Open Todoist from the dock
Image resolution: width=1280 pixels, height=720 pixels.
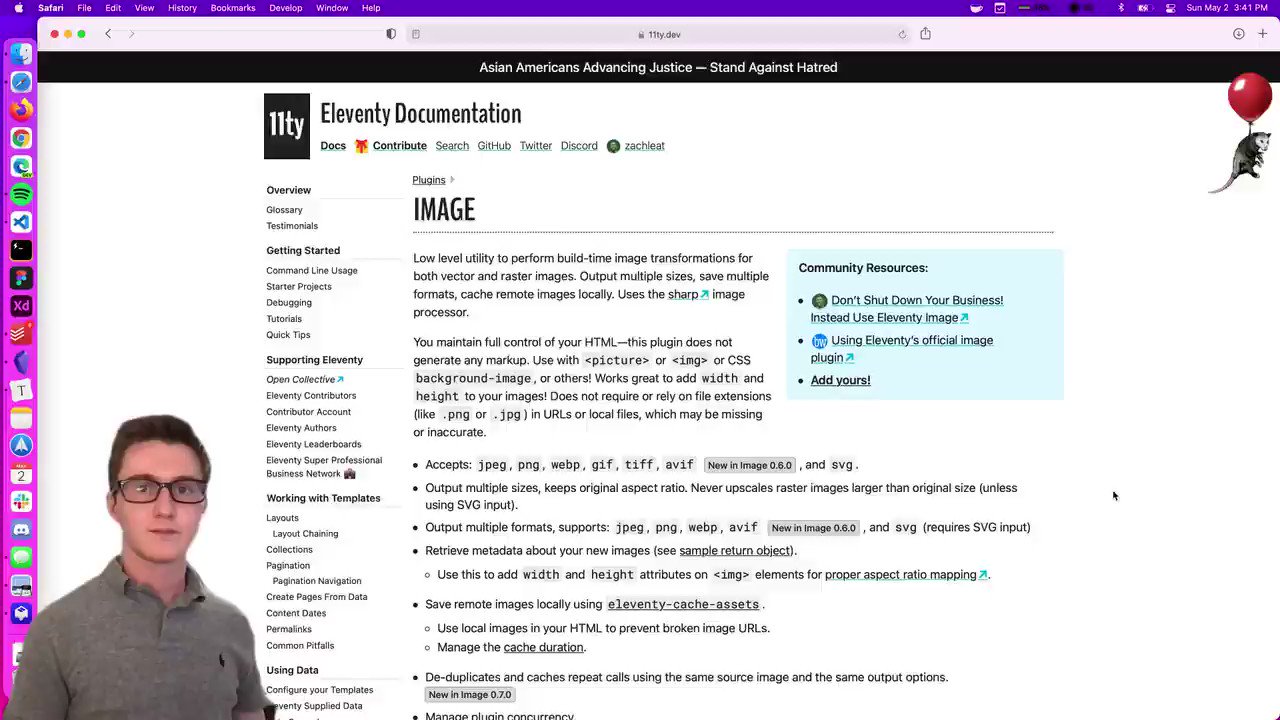point(21,334)
